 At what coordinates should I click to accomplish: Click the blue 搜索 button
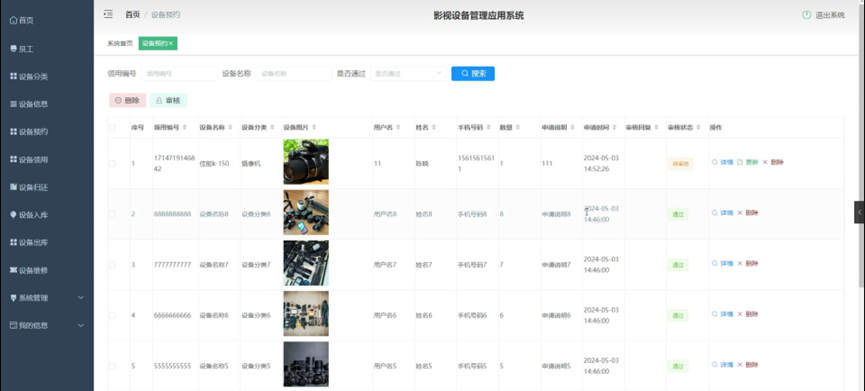[x=473, y=73]
